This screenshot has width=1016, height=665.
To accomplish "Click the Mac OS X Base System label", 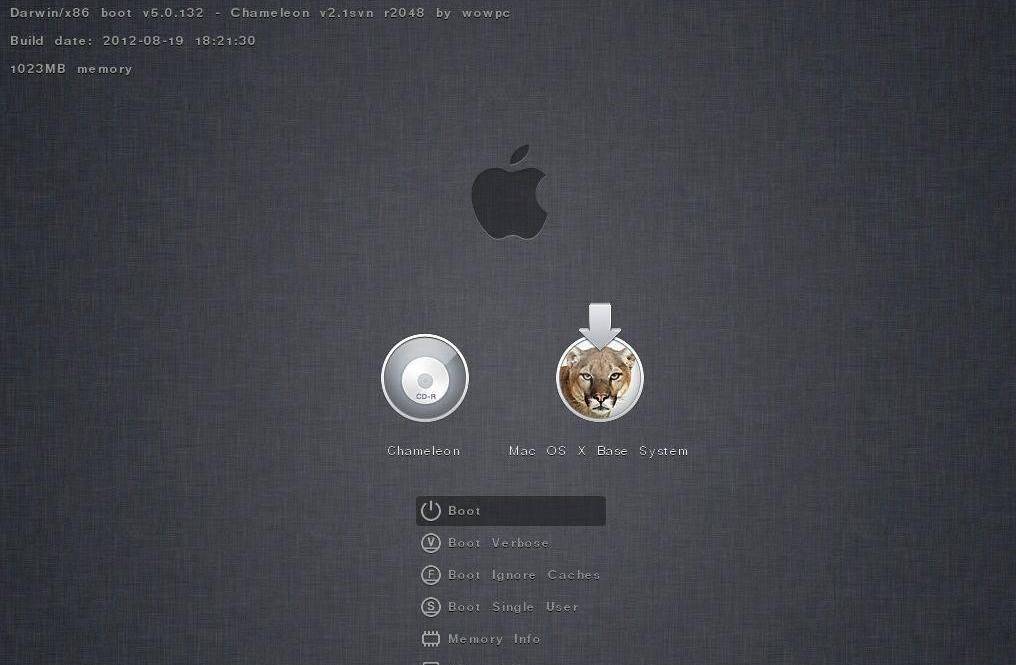I will pos(598,451).
